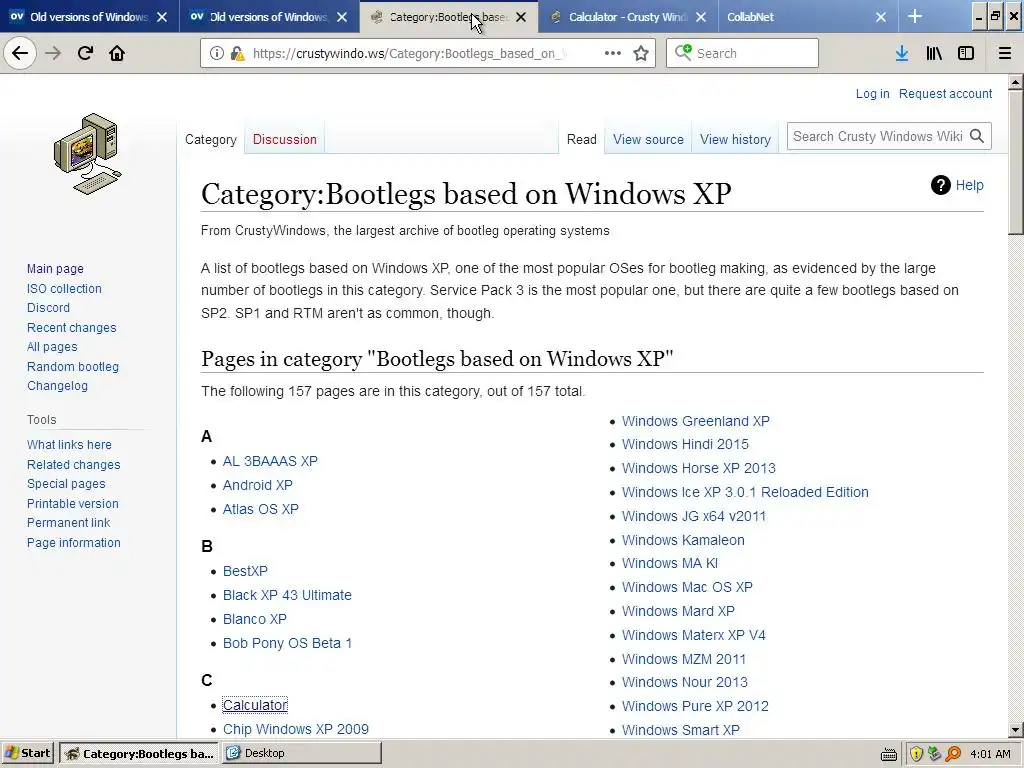The height and width of the screenshot is (768, 1024).
Task: Open the Firefox hamburger menu
Action: pos(1005,53)
